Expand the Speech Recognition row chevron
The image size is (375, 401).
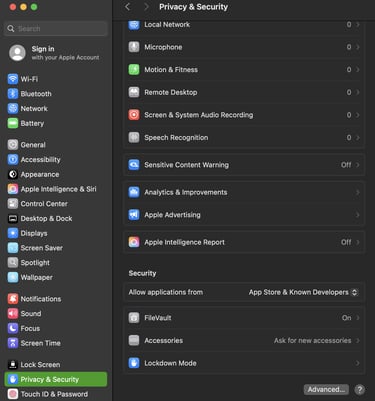(358, 138)
